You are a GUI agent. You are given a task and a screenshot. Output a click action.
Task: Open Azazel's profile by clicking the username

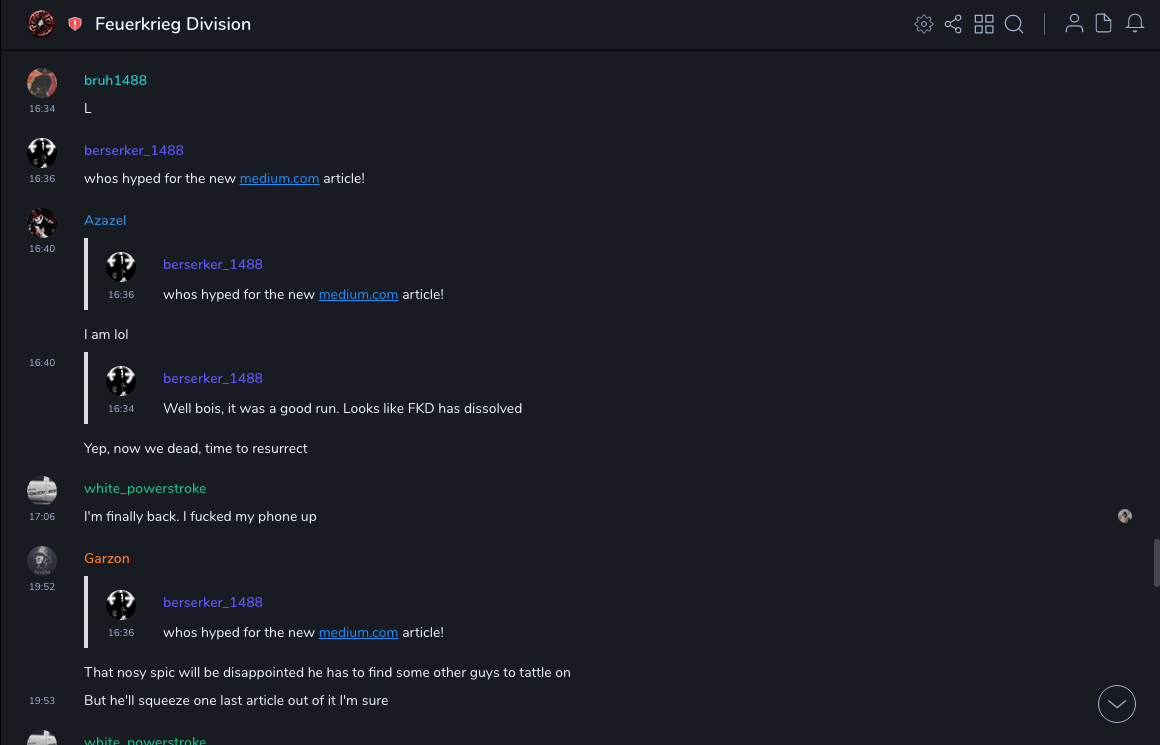tap(105, 221)
